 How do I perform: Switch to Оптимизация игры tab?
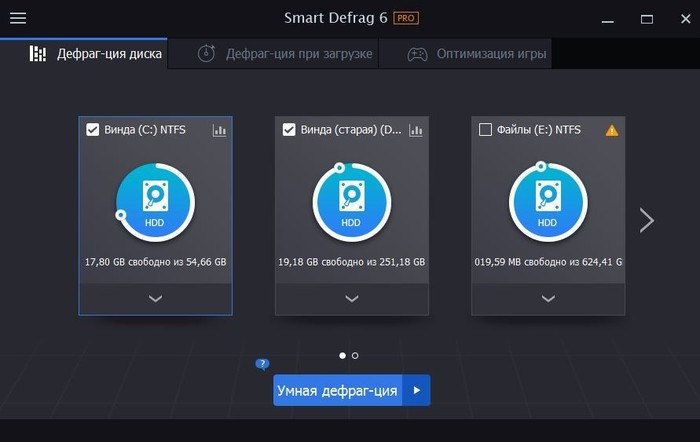coord(477,54)
